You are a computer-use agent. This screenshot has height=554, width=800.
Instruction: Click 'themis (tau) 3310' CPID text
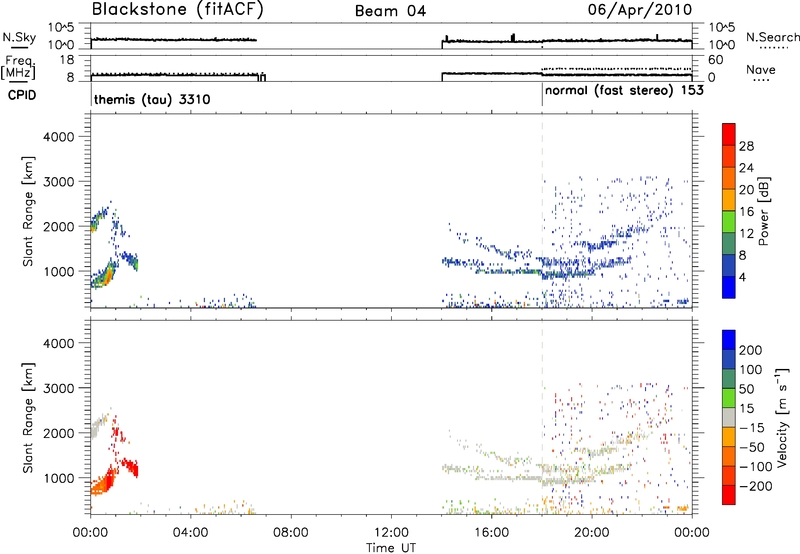tap(152, 99)
